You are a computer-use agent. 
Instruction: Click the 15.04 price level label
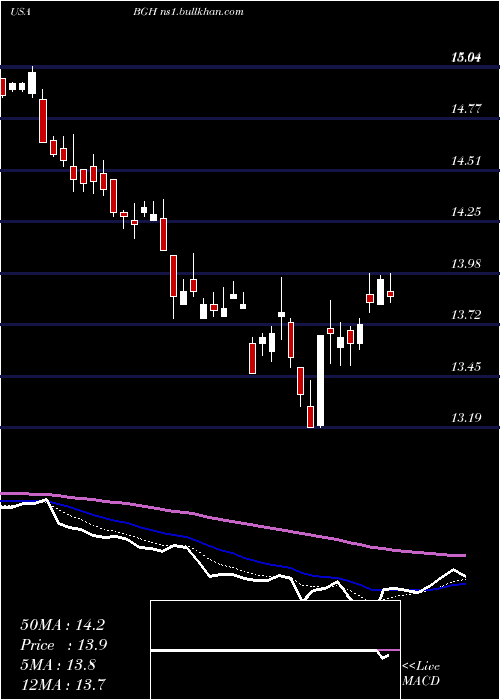[467, 57]
